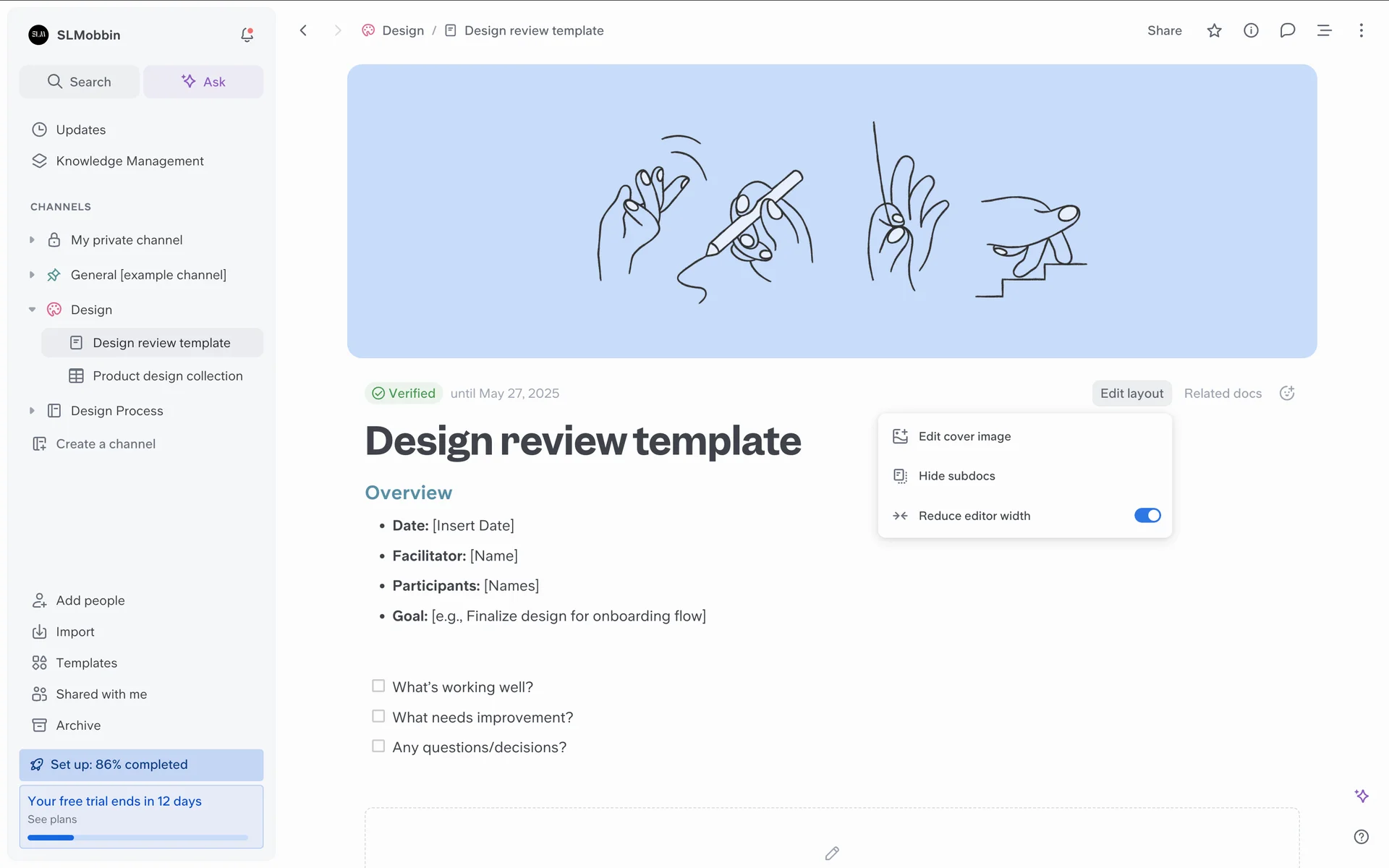1389x868 pixels.
Task: Choose Hide subdocs from the menu
Action: 956,476
